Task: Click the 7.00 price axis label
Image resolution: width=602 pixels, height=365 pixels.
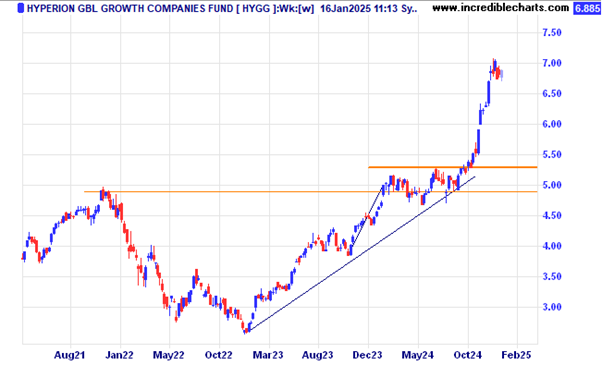Action: pos(552,63)
